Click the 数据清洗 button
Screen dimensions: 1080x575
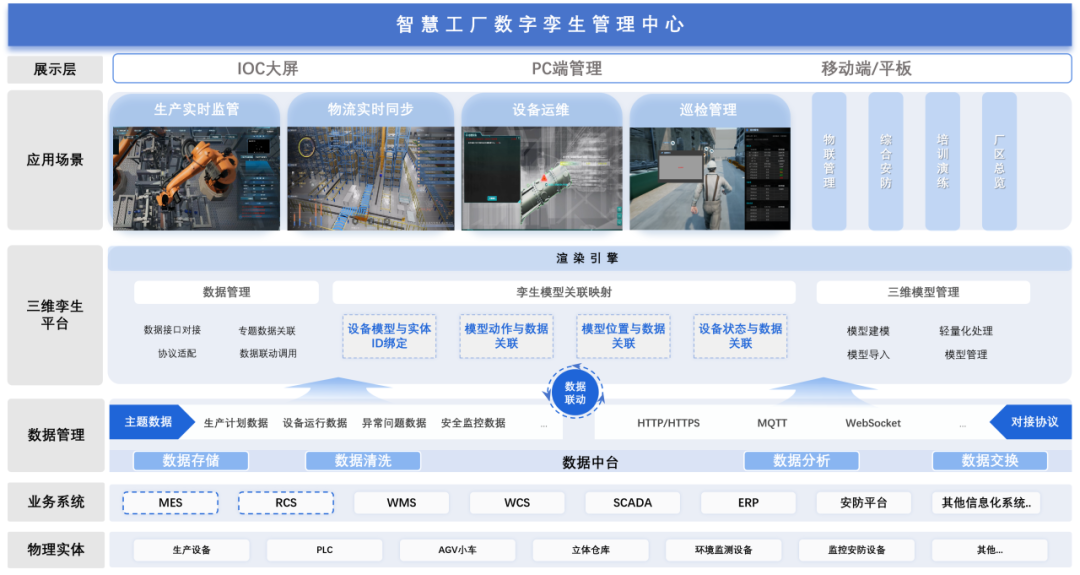[363, 461]
